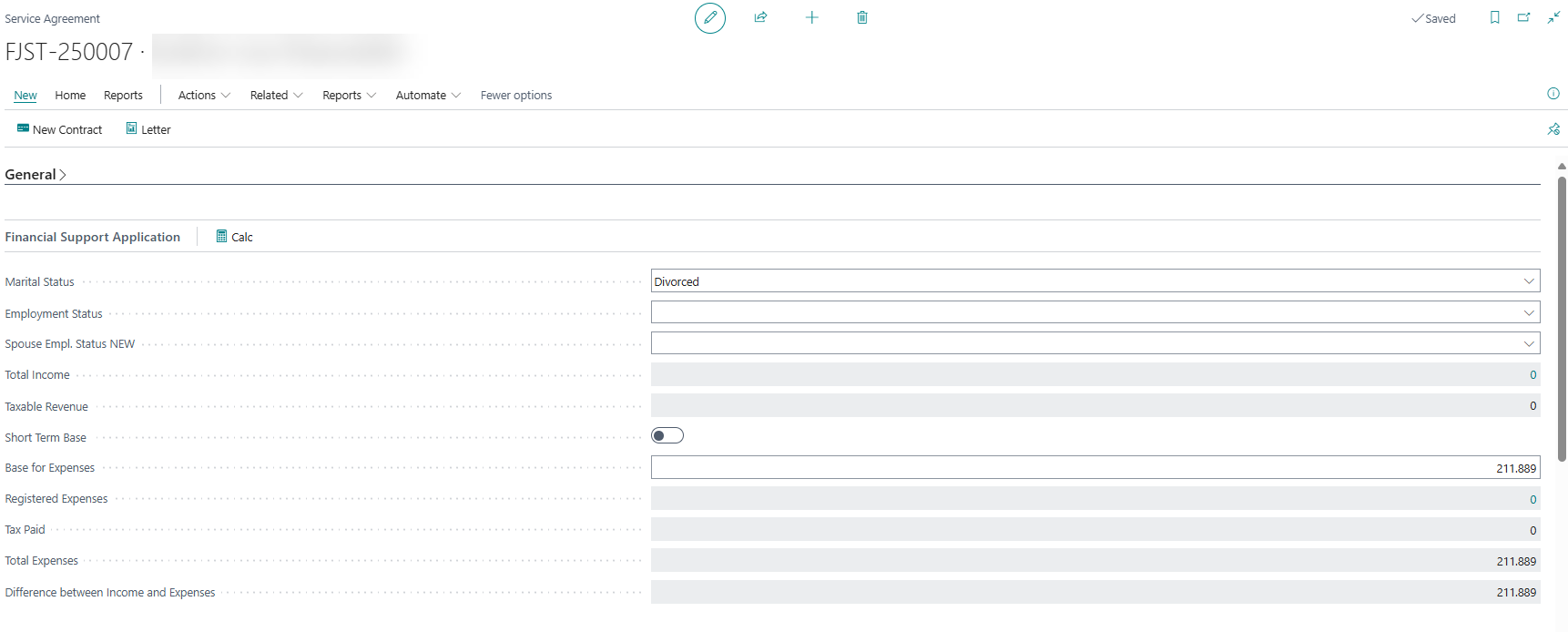Click the collapse page arrows icon
Viewport: 1568px width, 632px height.
1553,17
